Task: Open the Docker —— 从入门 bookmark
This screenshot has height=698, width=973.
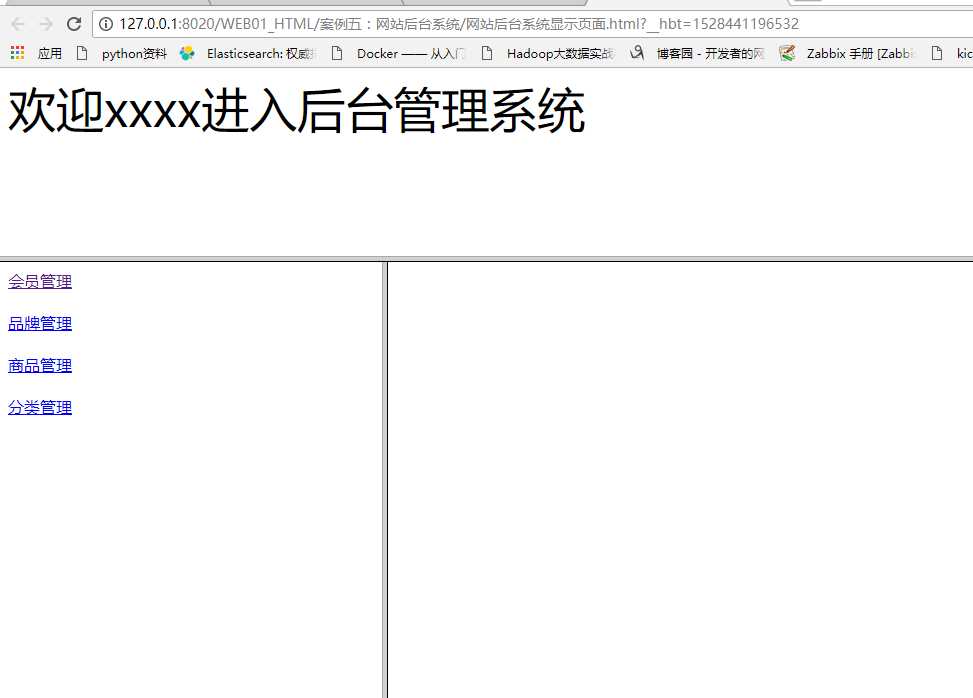Action: (x=411, y=53)
